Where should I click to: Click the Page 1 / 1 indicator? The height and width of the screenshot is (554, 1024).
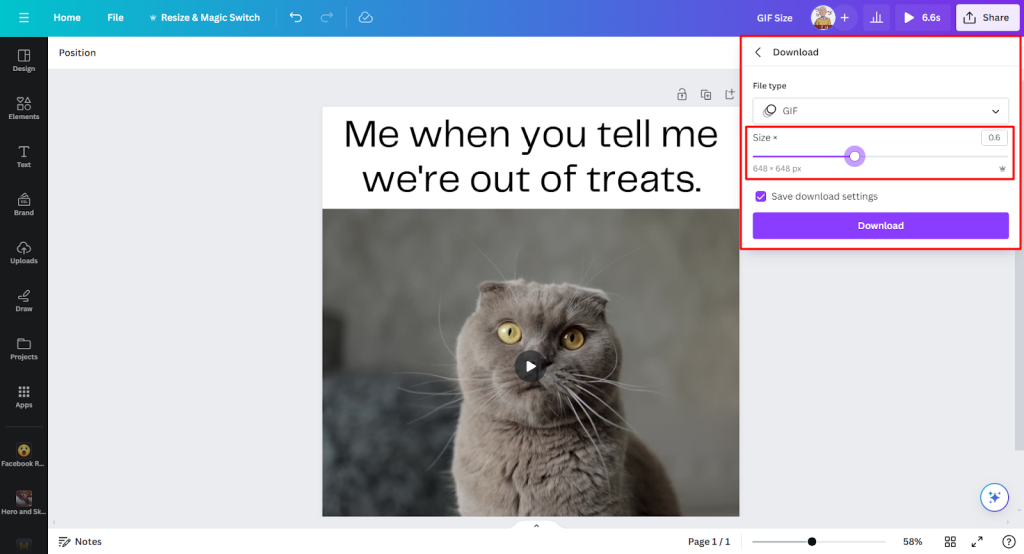click(x=709, y=542)
